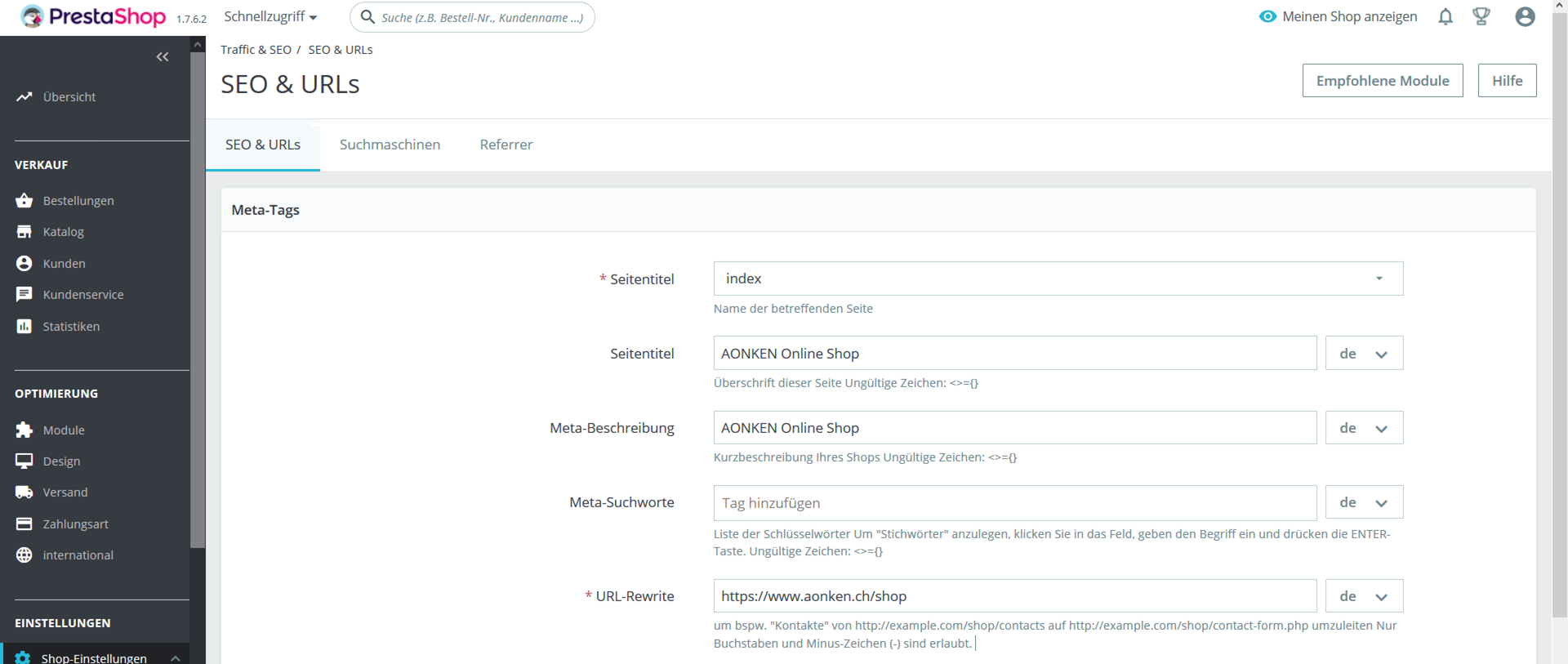
Task: Click the Hilfe button
Action: tap(1507, 81)
